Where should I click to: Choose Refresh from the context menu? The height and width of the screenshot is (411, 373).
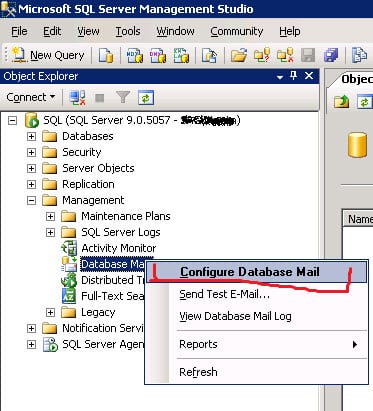pyautogui.click(x=256, y=372)
